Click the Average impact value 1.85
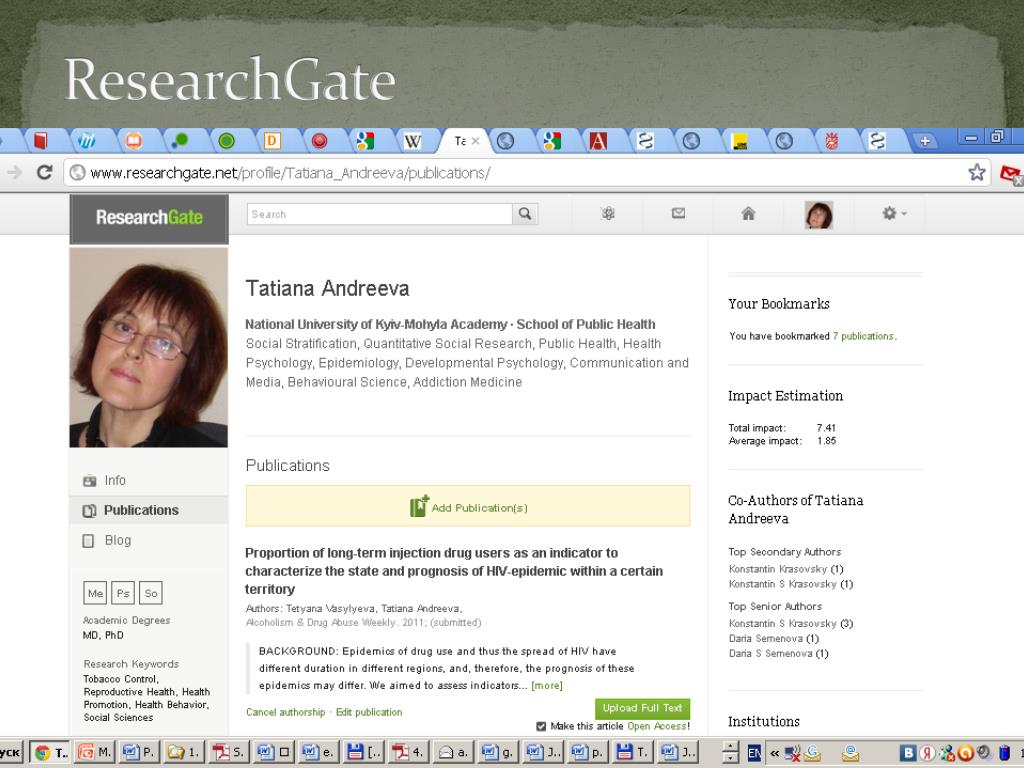 (x=826, y=441)
